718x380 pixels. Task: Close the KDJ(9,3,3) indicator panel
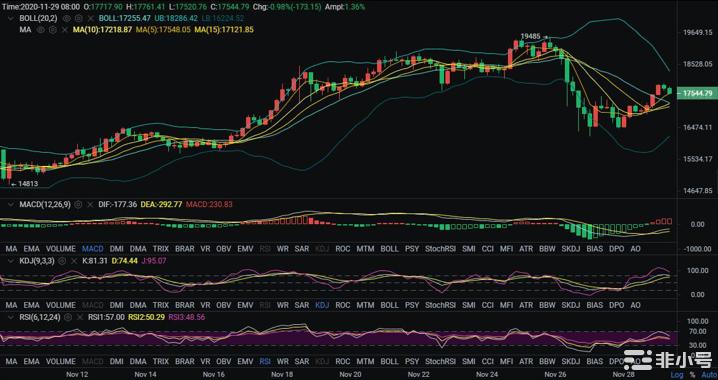(75, 261)
